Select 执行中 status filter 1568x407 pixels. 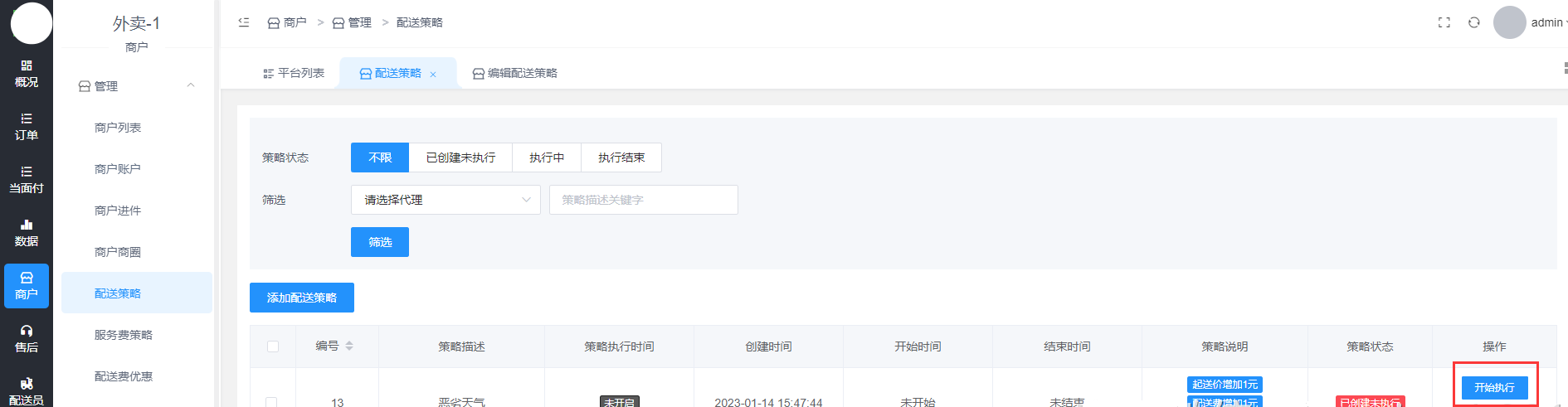547,157
